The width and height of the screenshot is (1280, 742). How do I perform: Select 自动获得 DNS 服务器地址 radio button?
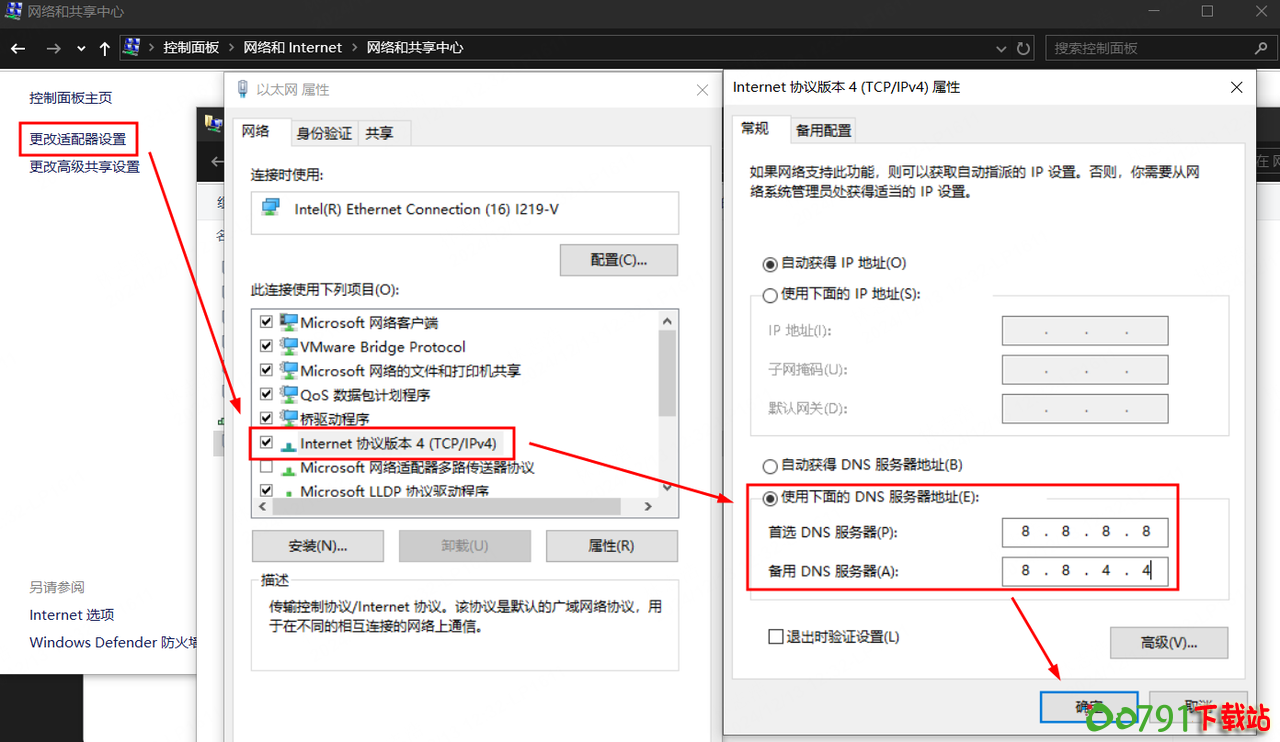(x=770, y=465)
